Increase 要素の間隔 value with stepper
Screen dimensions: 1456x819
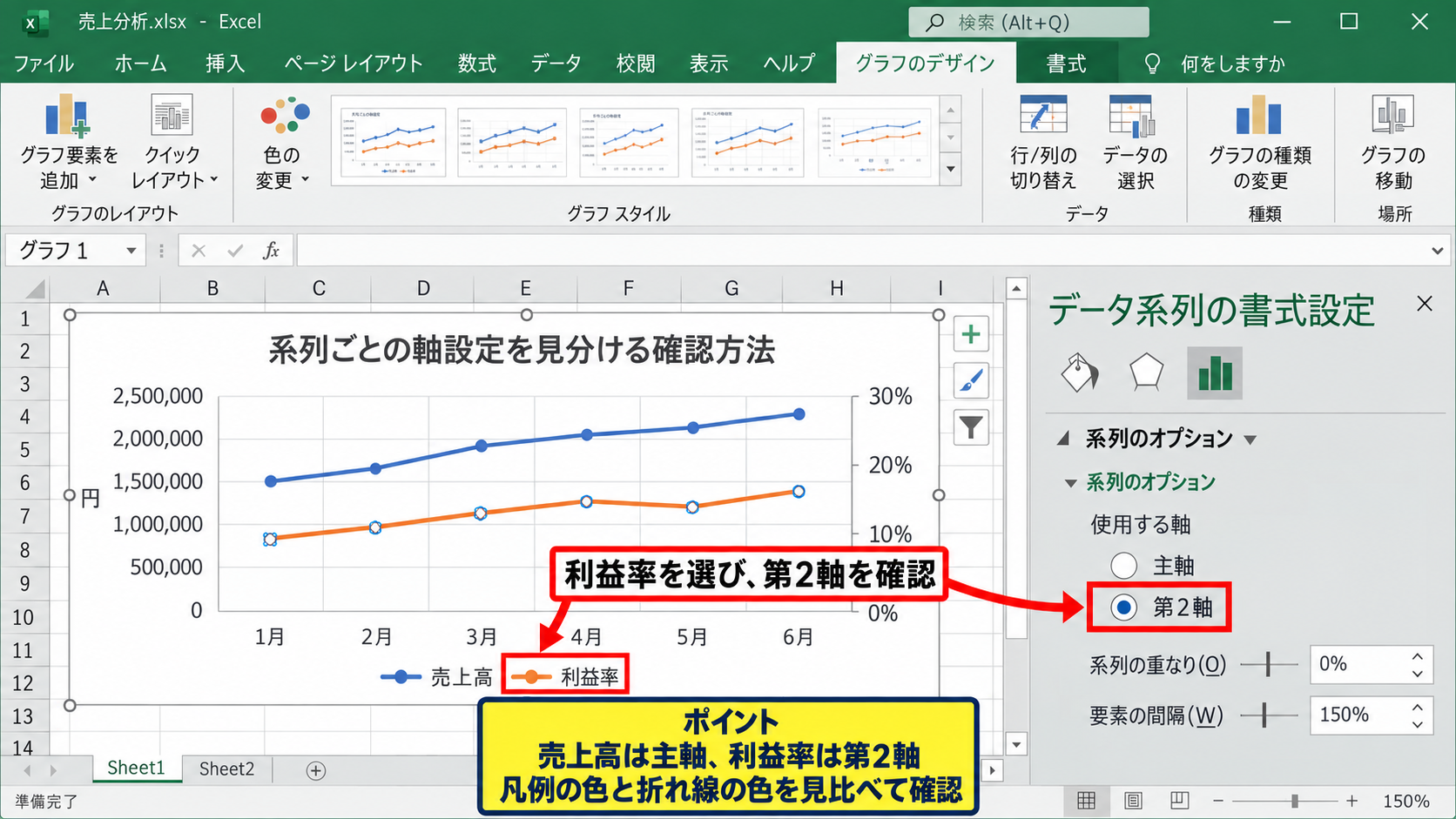pyautogui.click(x=1418, y=707)
